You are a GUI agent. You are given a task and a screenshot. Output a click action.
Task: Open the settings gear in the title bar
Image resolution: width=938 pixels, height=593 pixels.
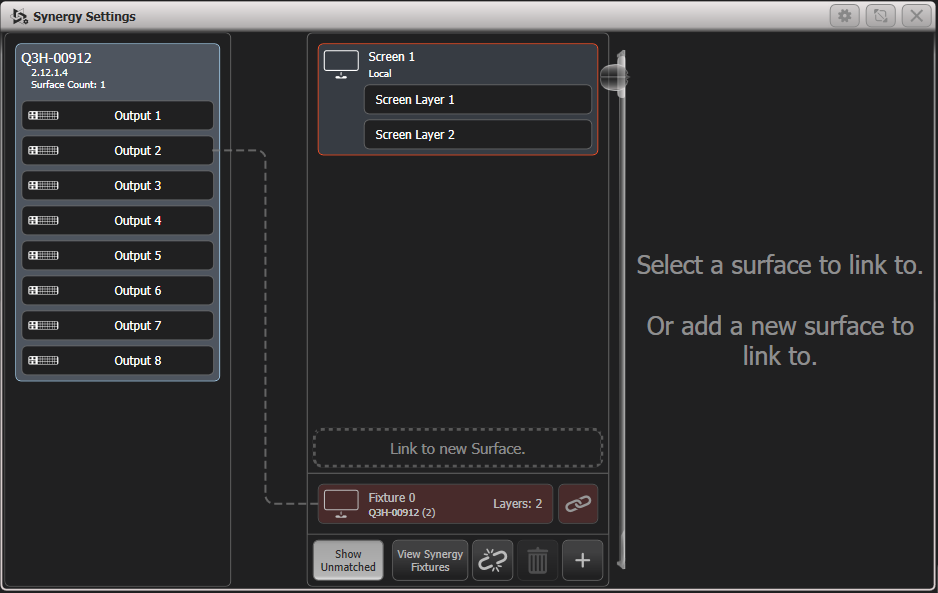[x=845, y=16]
